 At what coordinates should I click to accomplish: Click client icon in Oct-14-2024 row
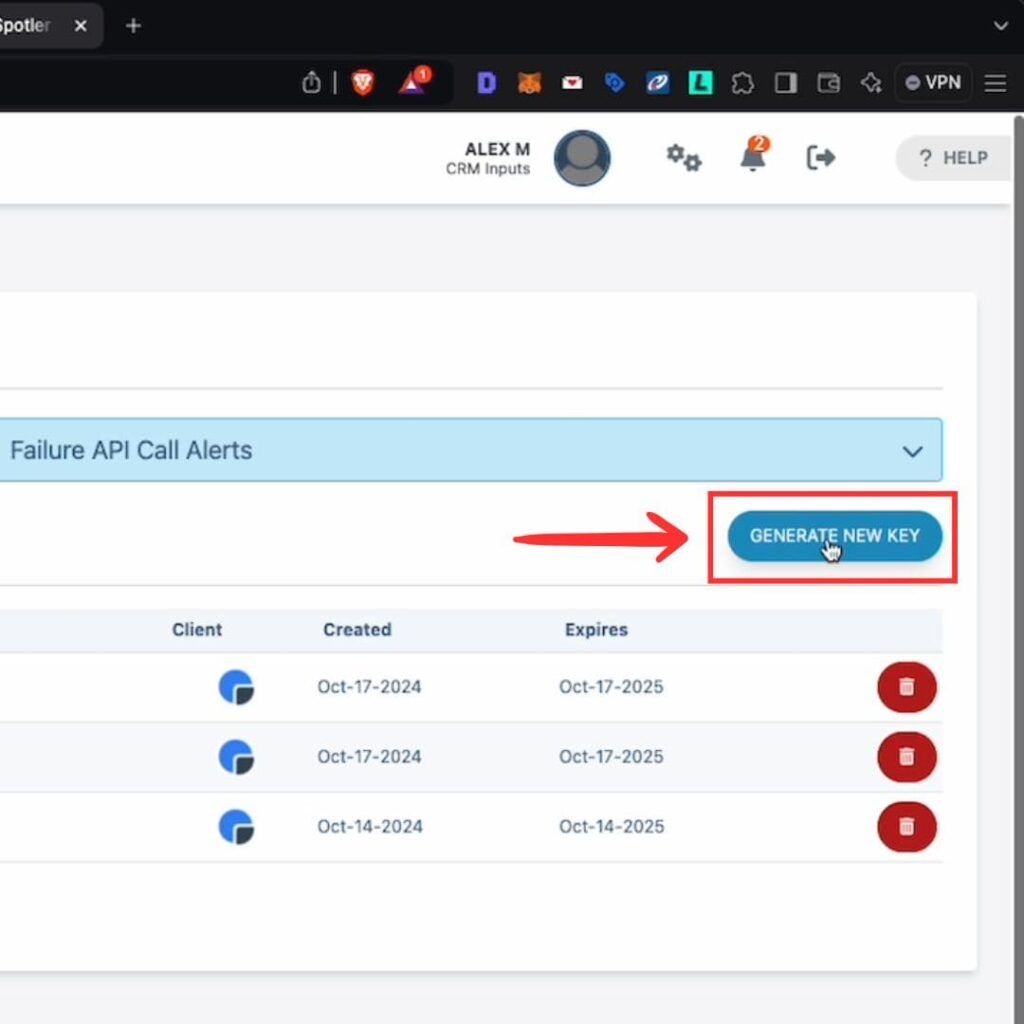pos(236,827)
